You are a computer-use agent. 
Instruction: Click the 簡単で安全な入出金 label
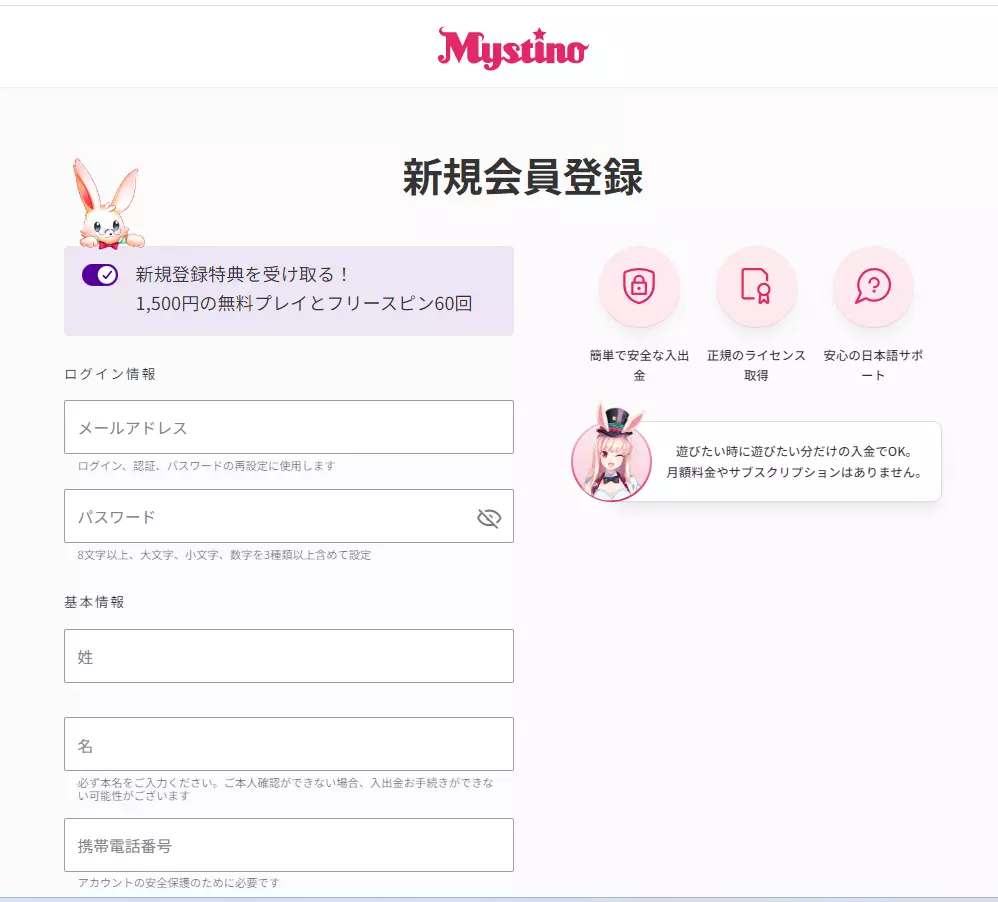pos(639,365)
